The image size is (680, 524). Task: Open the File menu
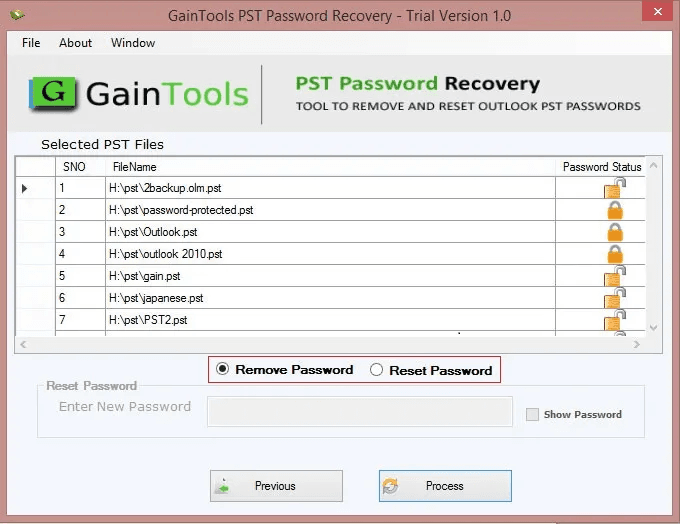[31, 43]
